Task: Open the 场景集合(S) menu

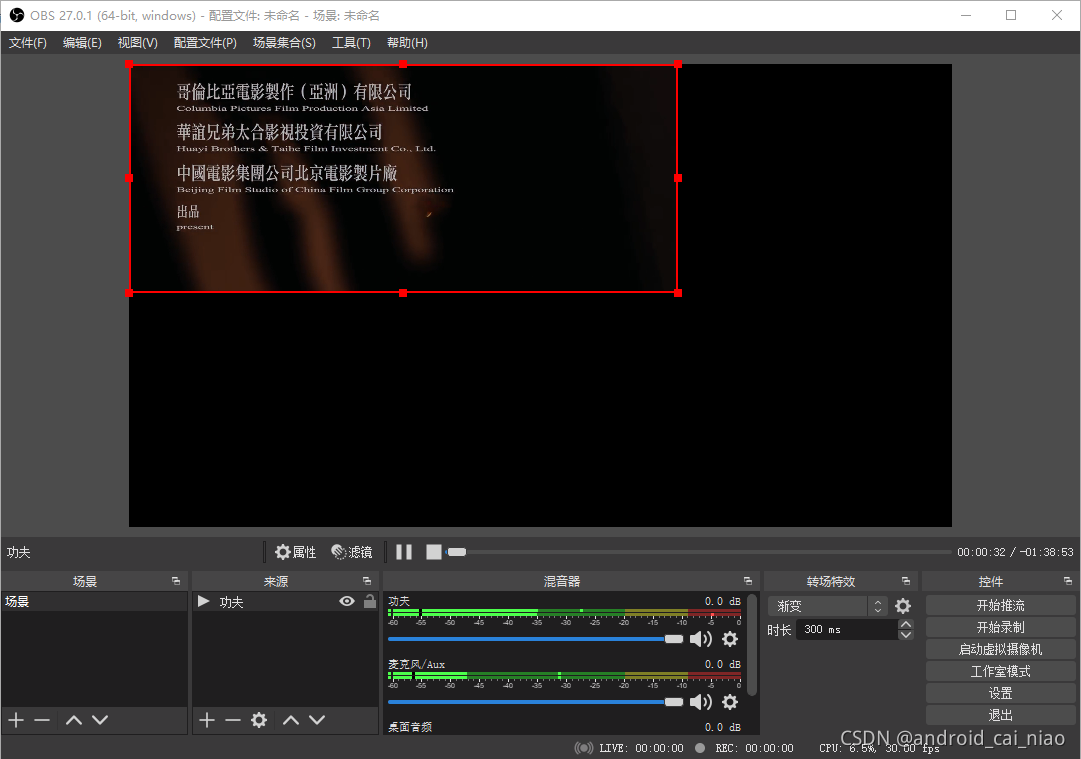Action: click(284, 43)
